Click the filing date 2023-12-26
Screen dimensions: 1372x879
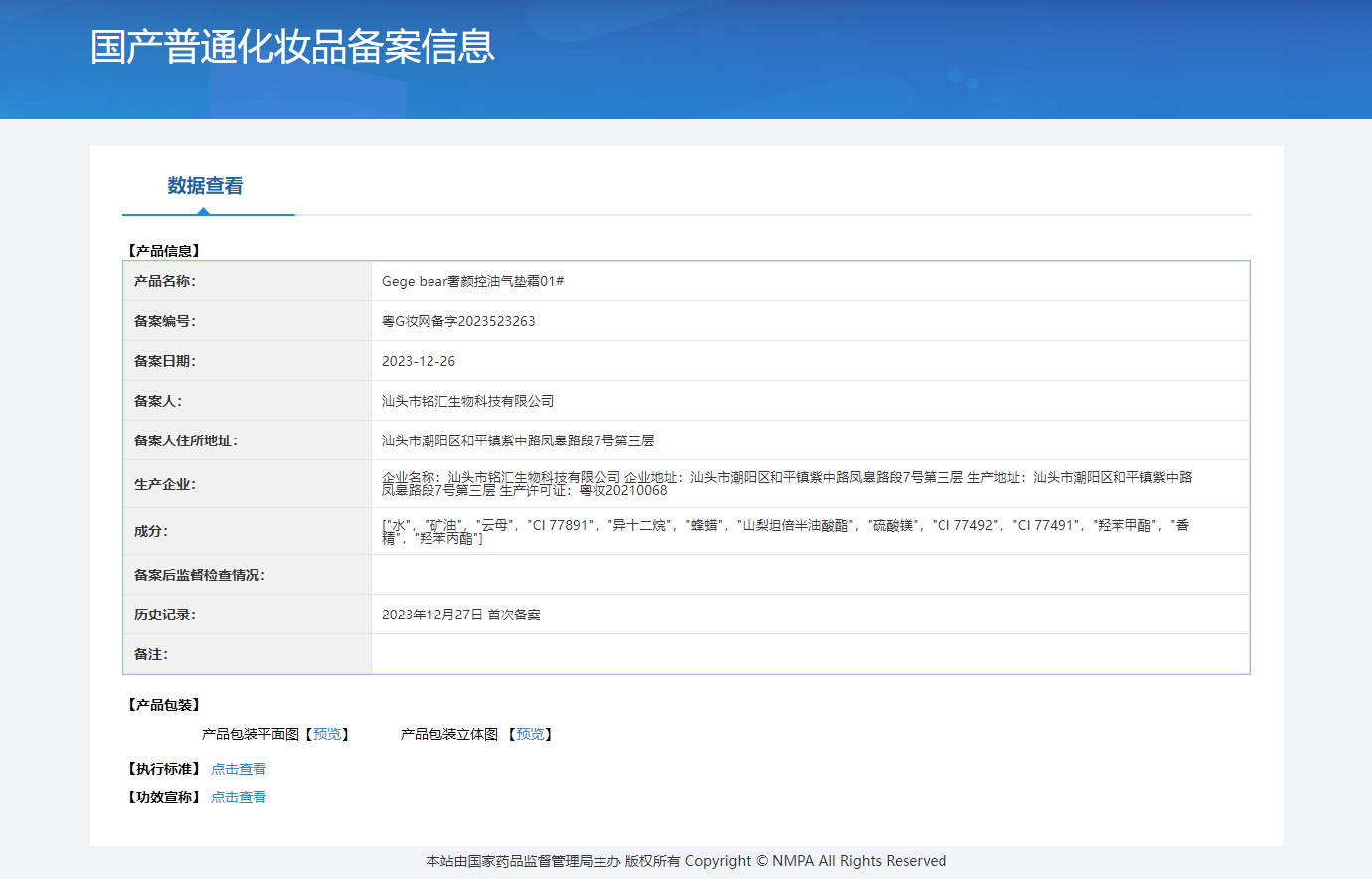pyautogui.click(x=419, y=361)
